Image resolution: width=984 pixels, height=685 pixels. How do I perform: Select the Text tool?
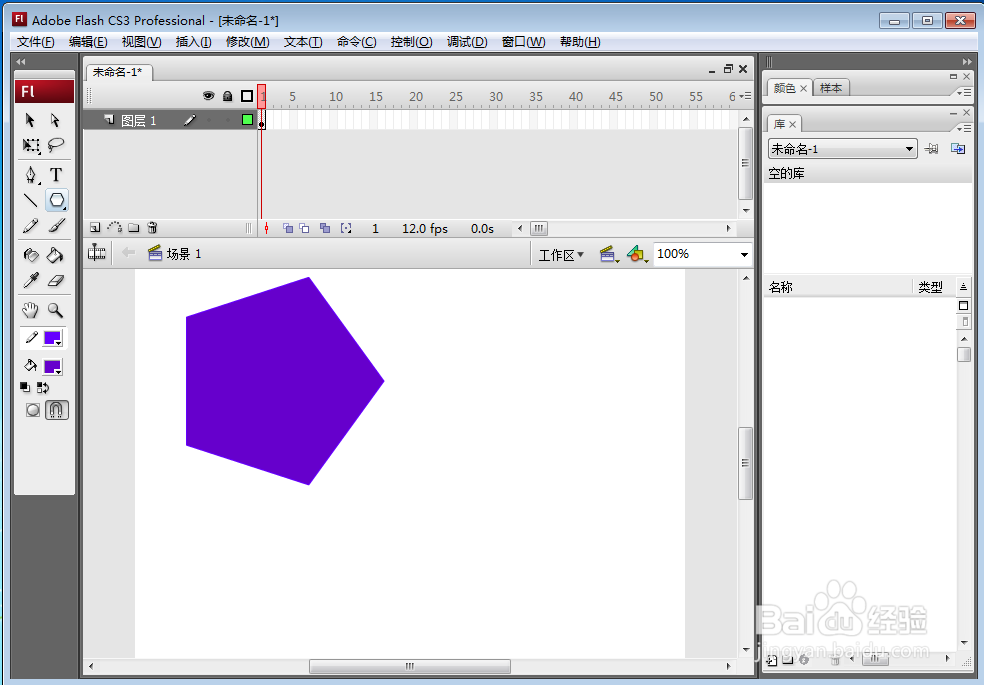coord(56,174)
